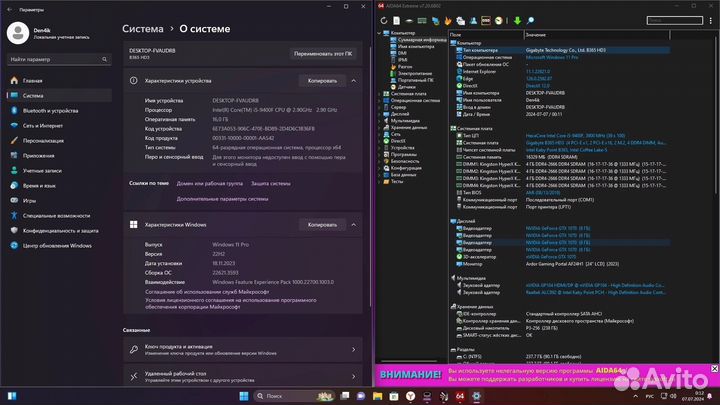
Task: Launch AIDA64 stability test flame icon
Action: click(x=448, y=21)
